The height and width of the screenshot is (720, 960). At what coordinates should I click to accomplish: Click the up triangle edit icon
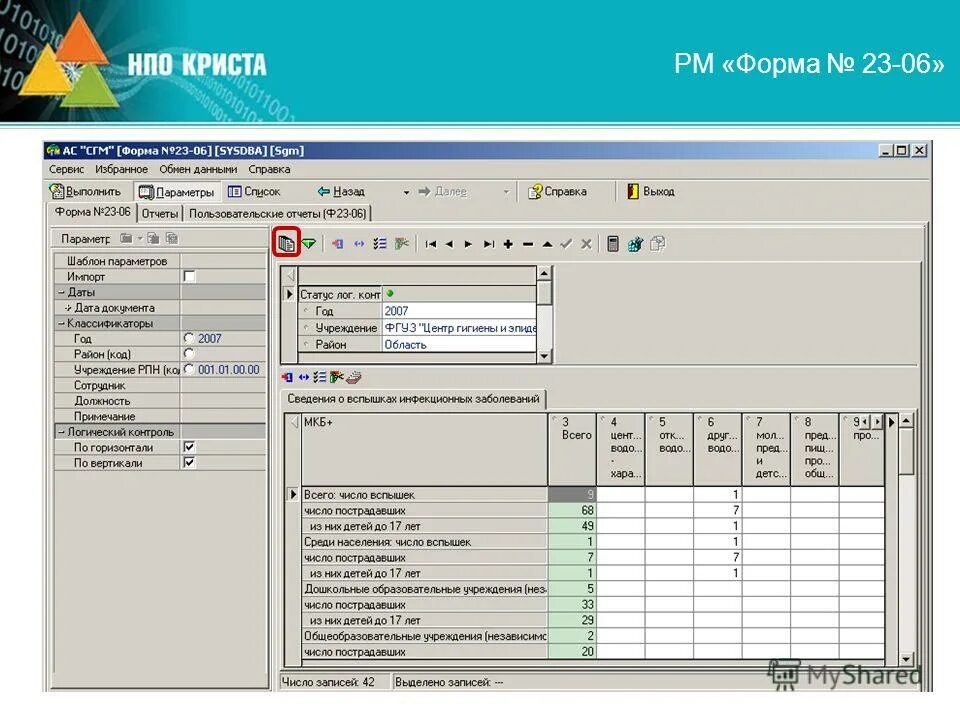click(x=547, y=244)
